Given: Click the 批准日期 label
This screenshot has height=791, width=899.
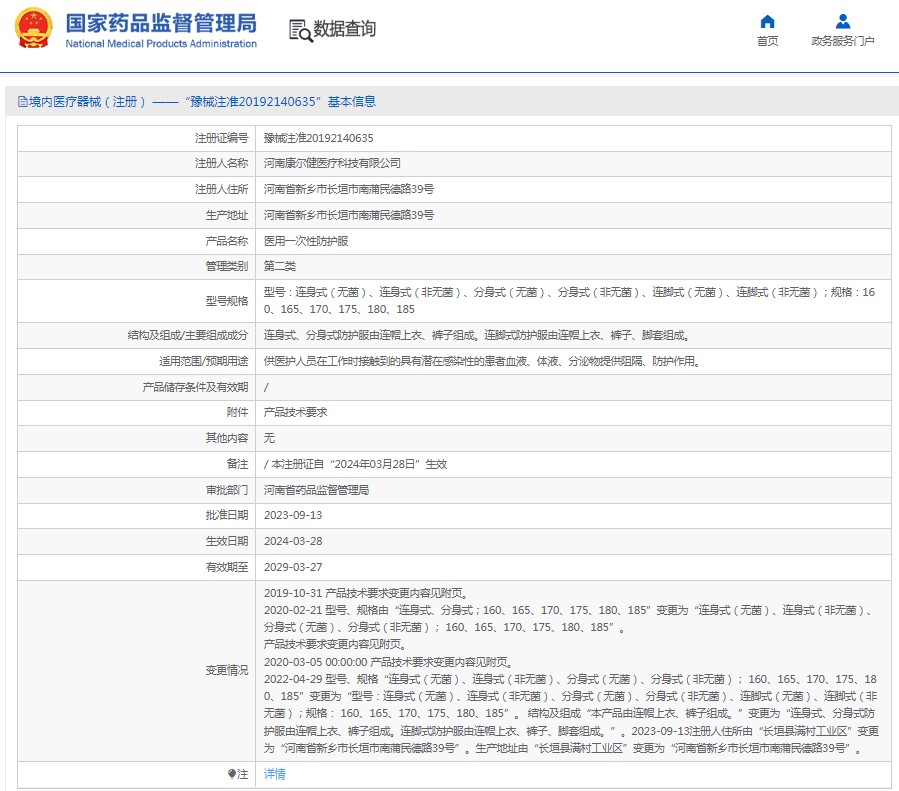Looking at the screenshot, I should point(226,515).
